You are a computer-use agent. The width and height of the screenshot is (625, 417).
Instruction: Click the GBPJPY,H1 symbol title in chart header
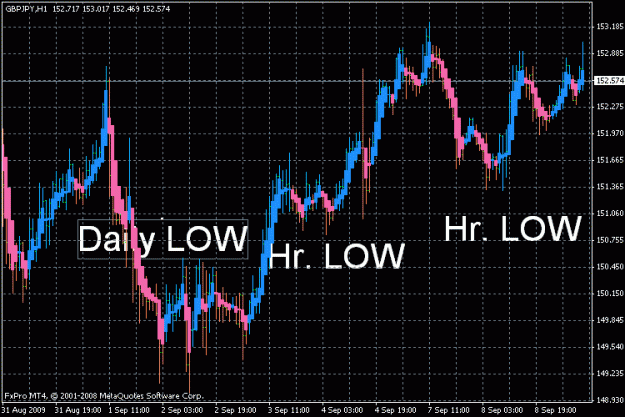point(26,9)
